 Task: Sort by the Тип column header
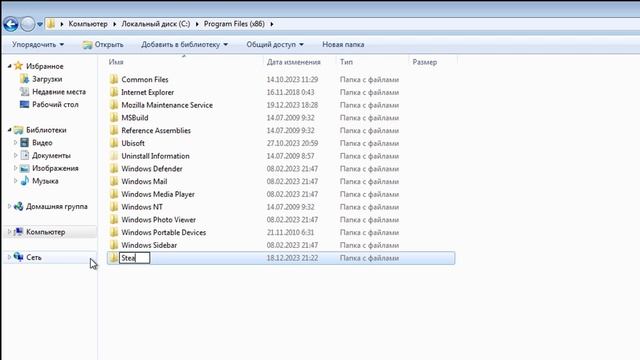346,62
